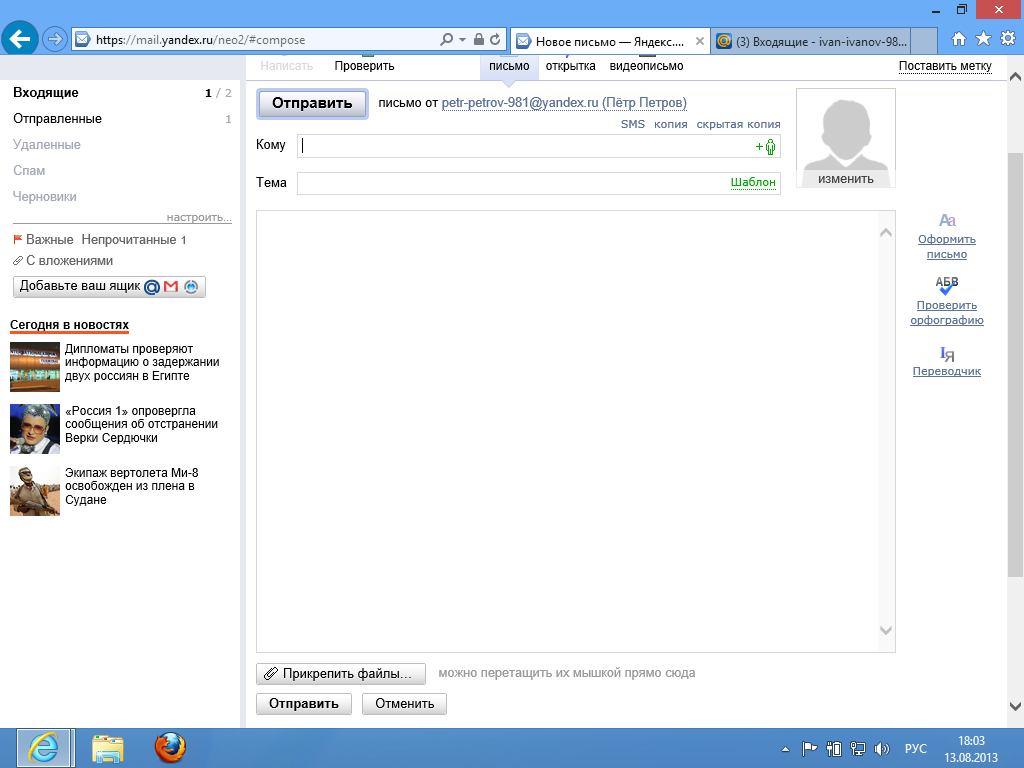Open the Входящие ivan-ivanov browser tab
The image size is (1024, 768).
(820, 41)
